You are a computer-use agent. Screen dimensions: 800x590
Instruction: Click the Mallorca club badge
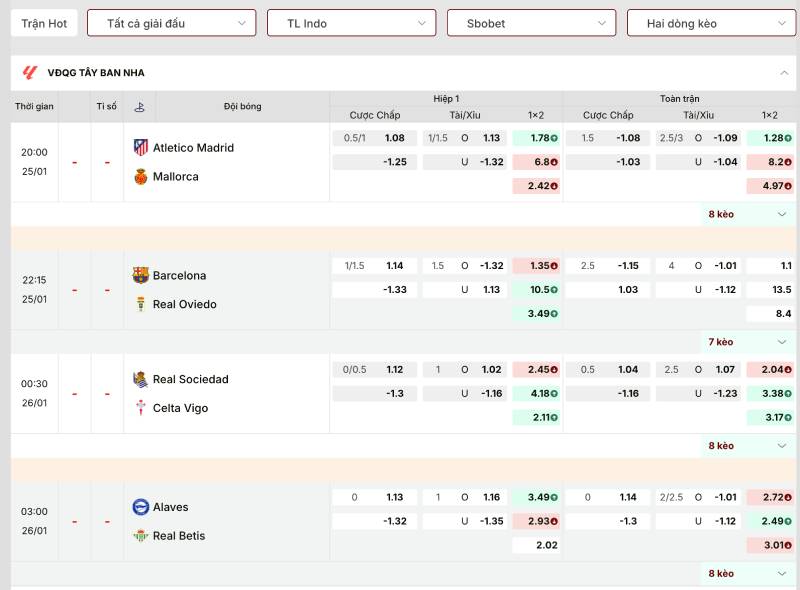(x=140, y=177)
